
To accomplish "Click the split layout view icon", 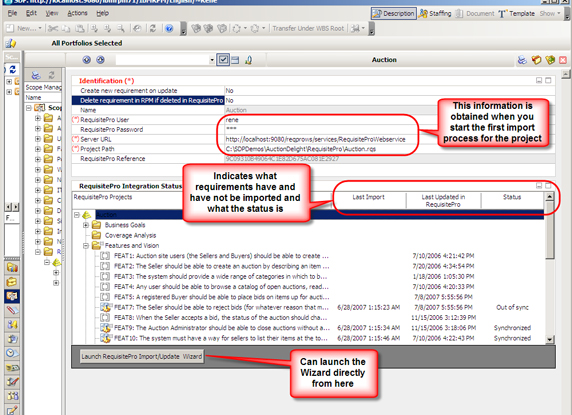I will [x=235, y=60].
